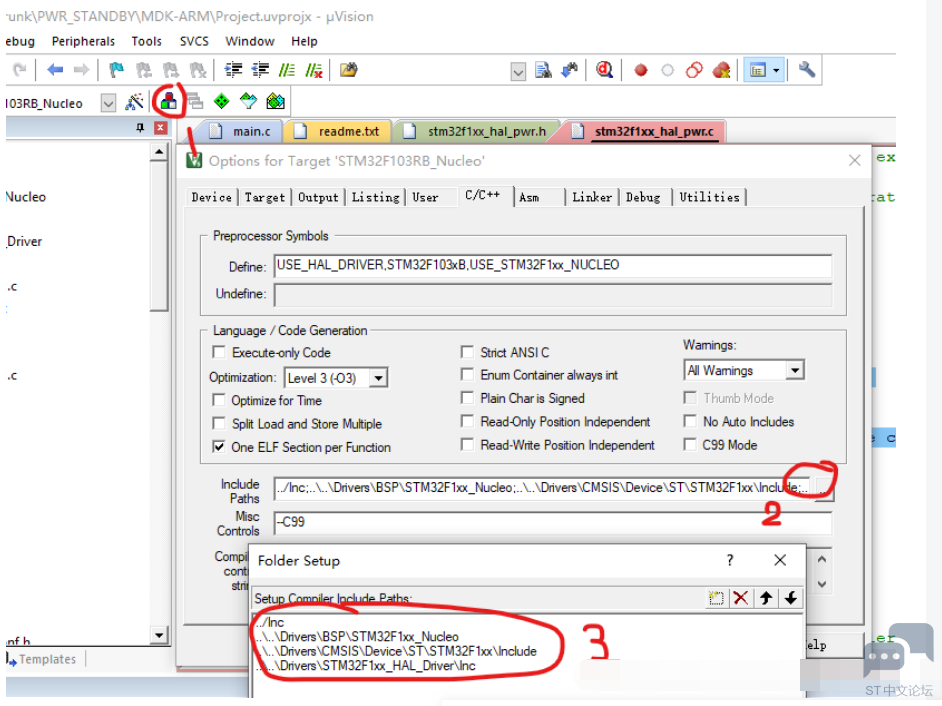Toggle the C99 Mode checkbox
Screen dimensions: 942x706
tap(691, 445)
